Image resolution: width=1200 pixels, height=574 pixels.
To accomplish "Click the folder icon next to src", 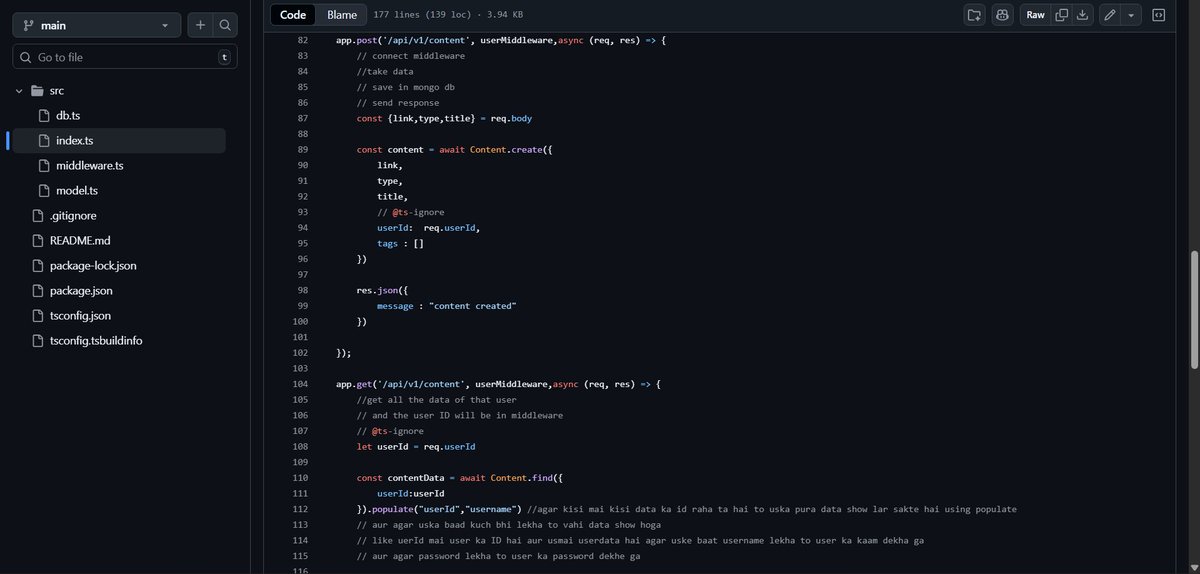I will click(x=37, y=91).
